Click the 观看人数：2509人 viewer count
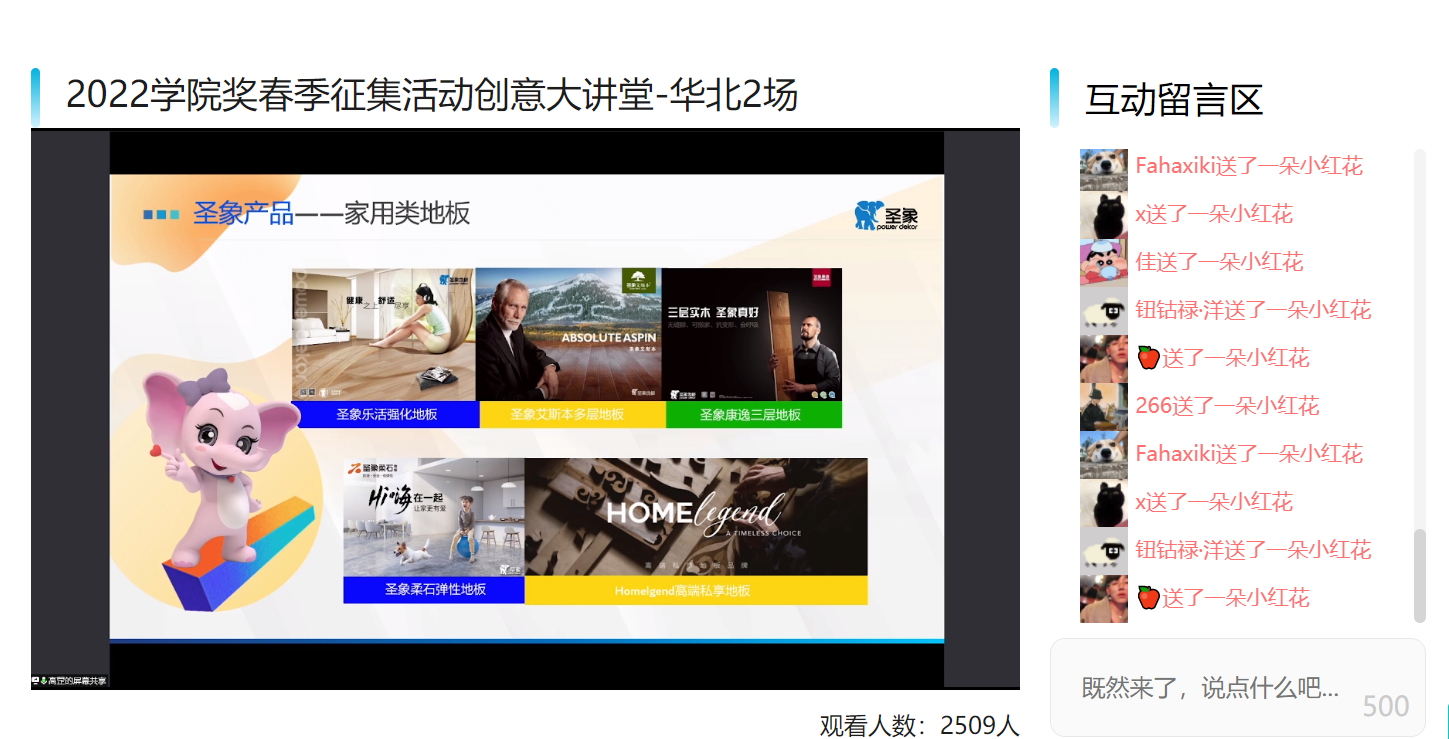This screenshot has width=1449, height=739. (919, 725)
